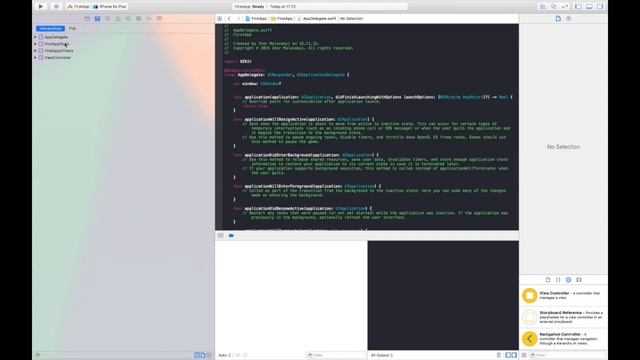Select FirstAppUITests in the symbol list

pyautogui.click(x=59, y=51)
